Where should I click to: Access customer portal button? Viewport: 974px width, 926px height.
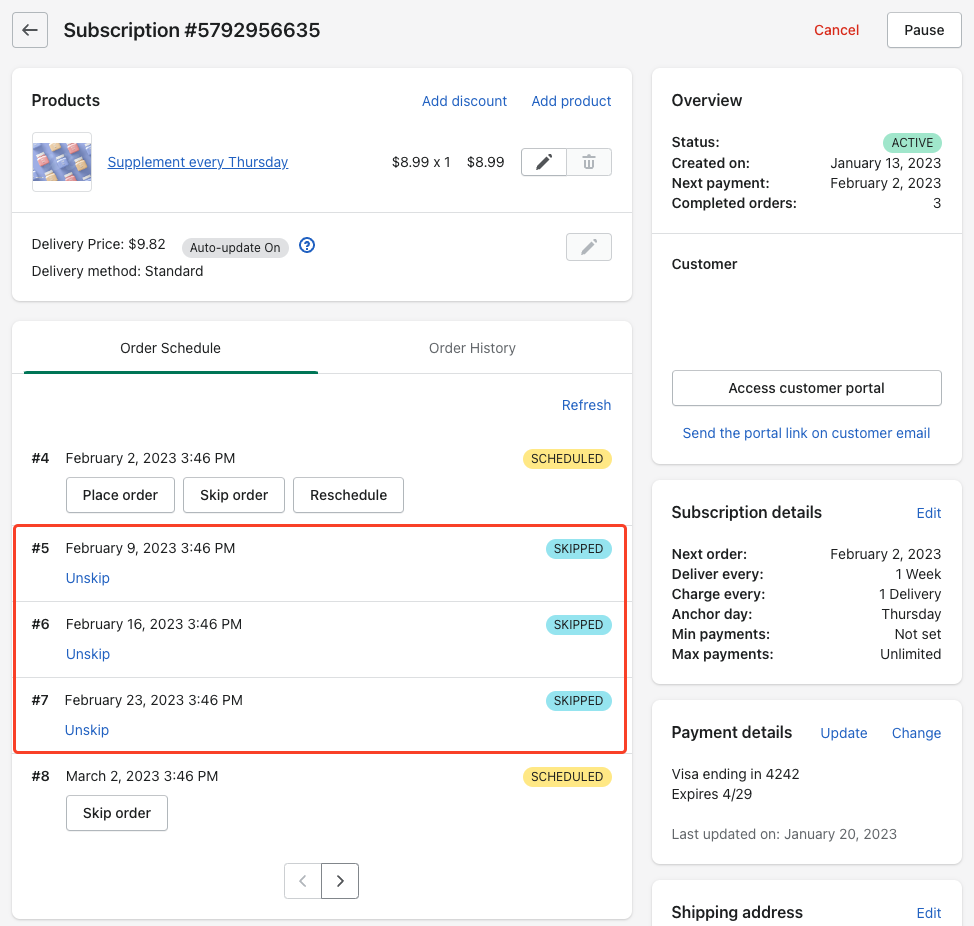click(x=806, y=388)
